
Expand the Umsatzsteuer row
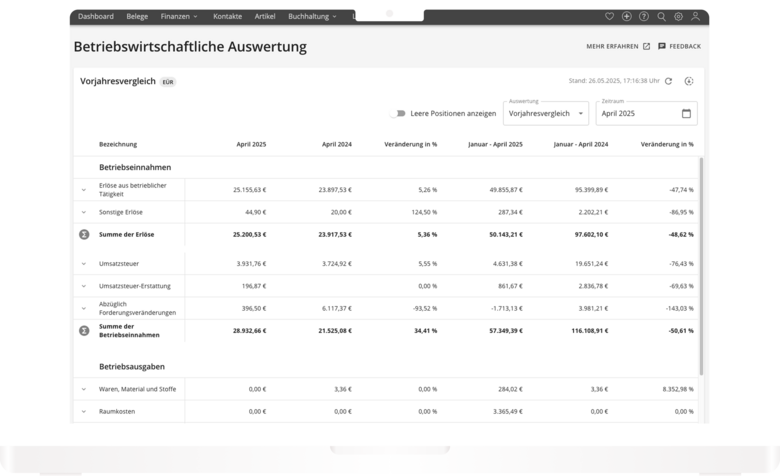84,264
